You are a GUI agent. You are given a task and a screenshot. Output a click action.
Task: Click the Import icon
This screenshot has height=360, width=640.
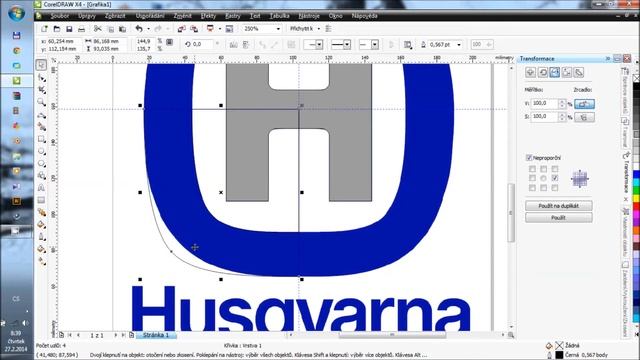(182, 29)
